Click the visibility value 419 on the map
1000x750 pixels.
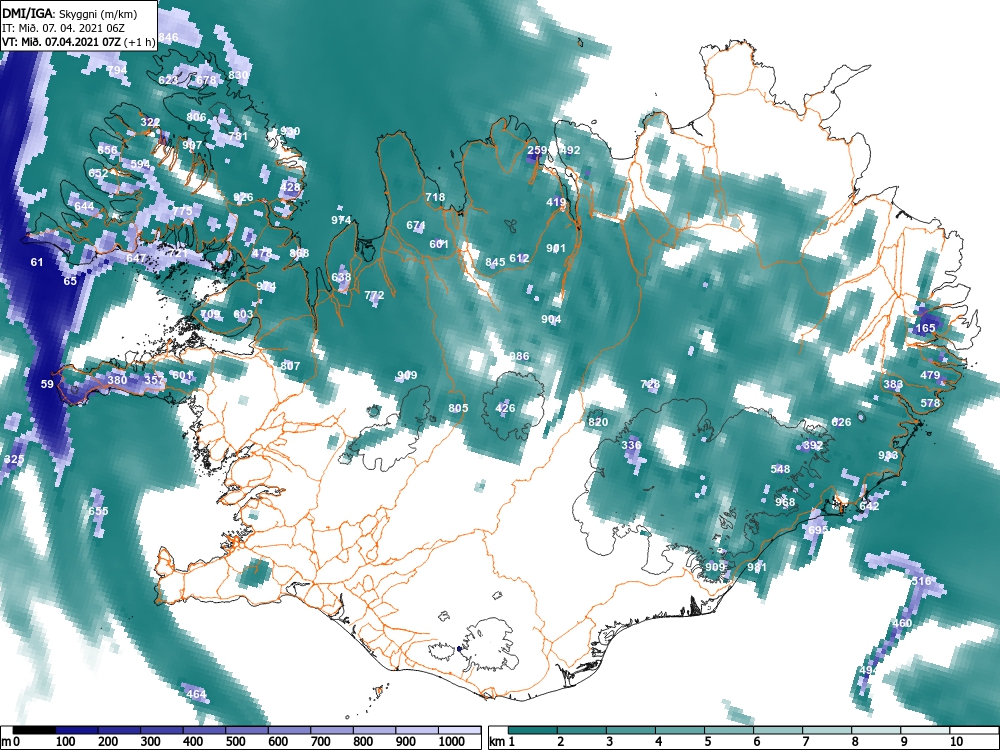click(x=556, y=202)
